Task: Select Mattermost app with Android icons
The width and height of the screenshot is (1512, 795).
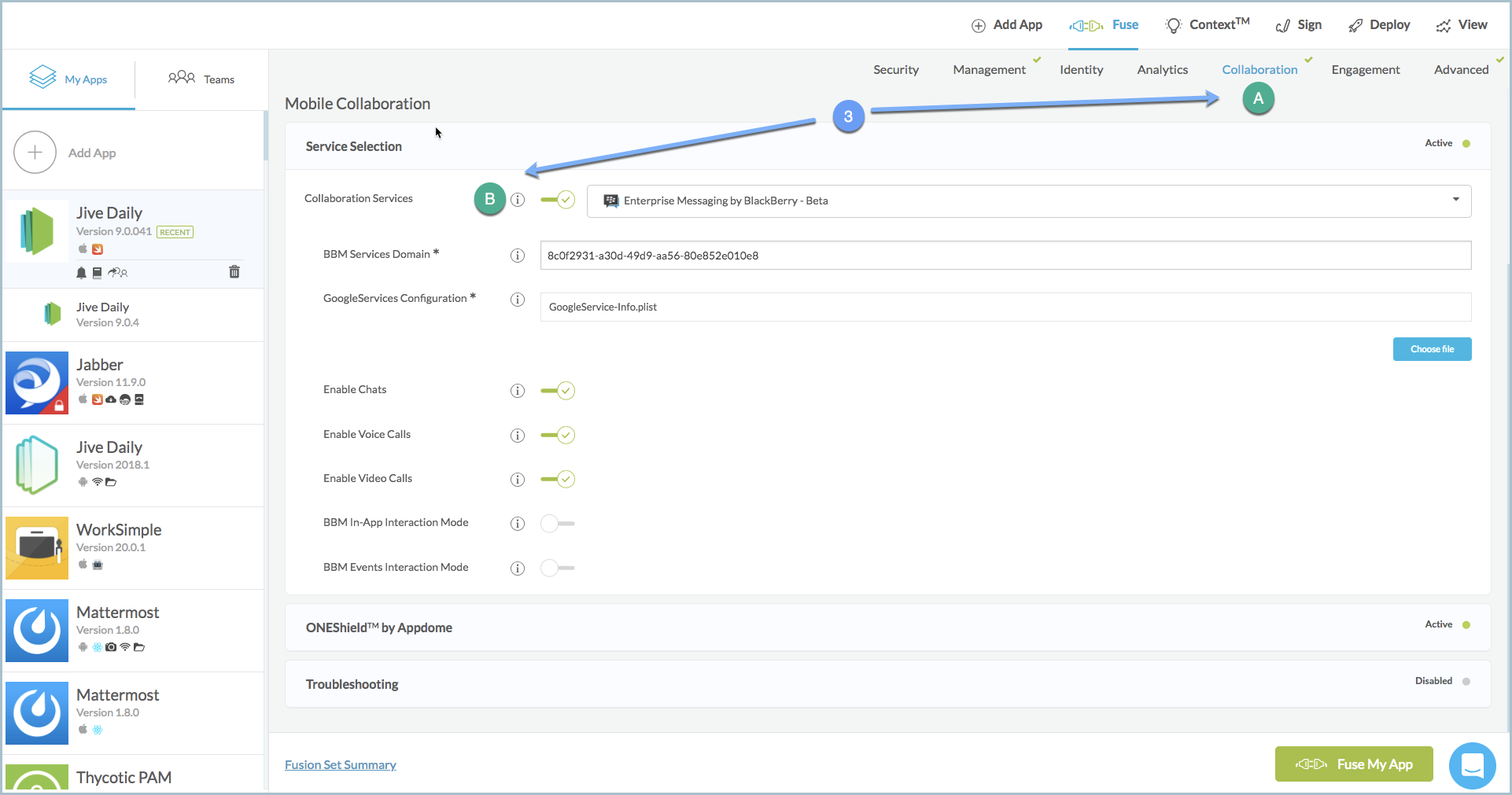Action: click(37, 631)
